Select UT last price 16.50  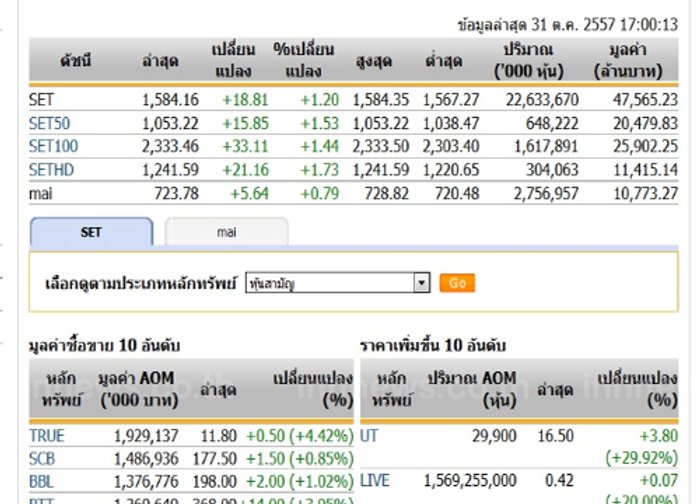tap(555, 436)
